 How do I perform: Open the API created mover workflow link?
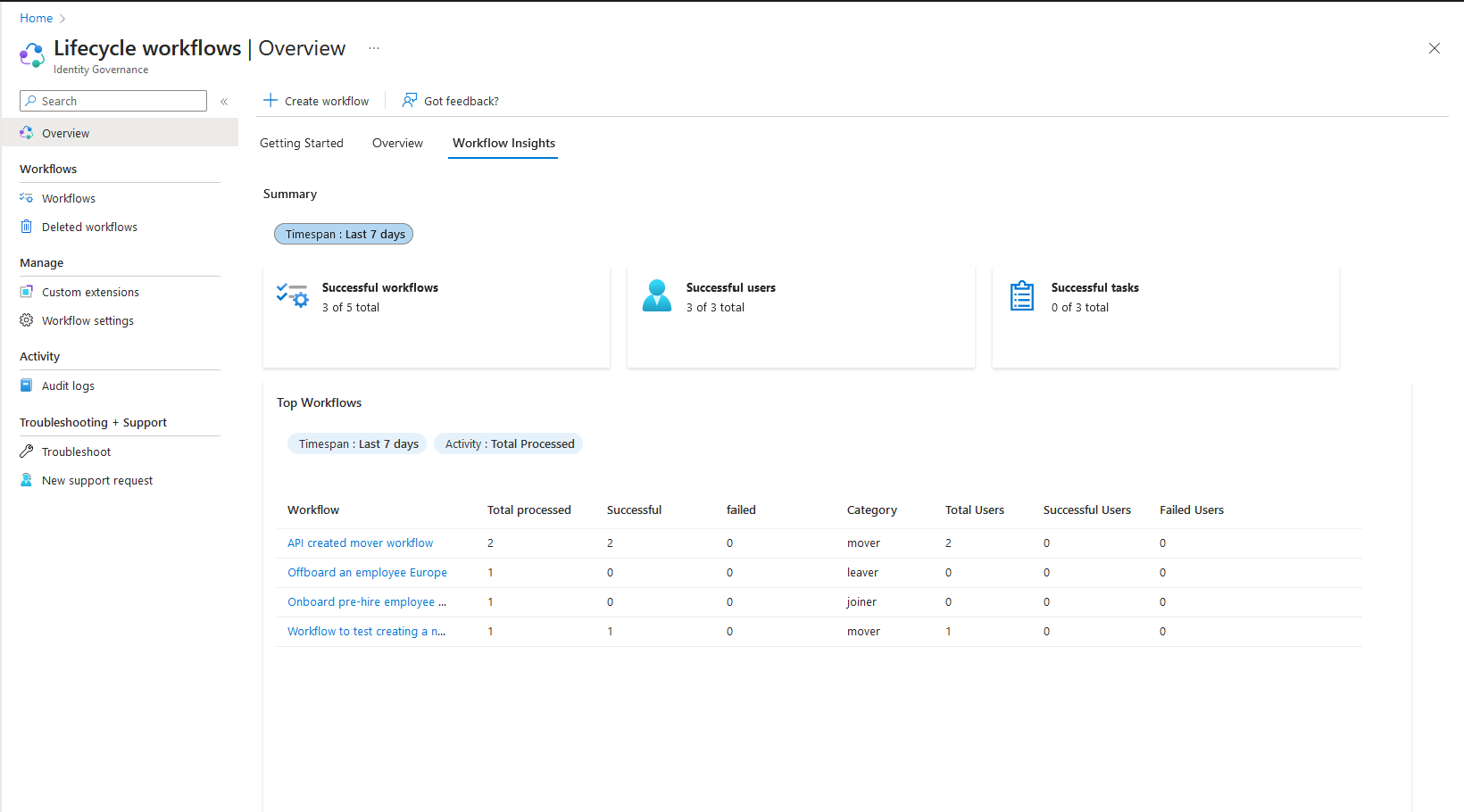coord(360,543)
